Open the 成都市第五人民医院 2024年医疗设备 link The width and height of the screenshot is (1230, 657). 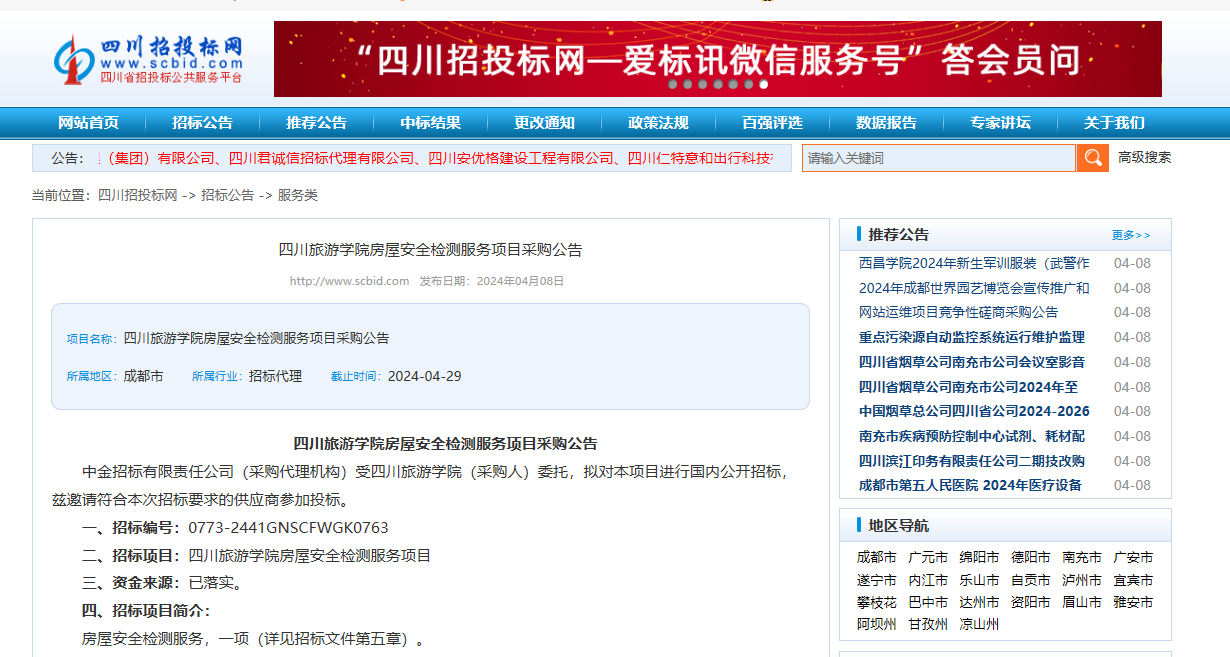pyautogui.click(x=970, y=485)
